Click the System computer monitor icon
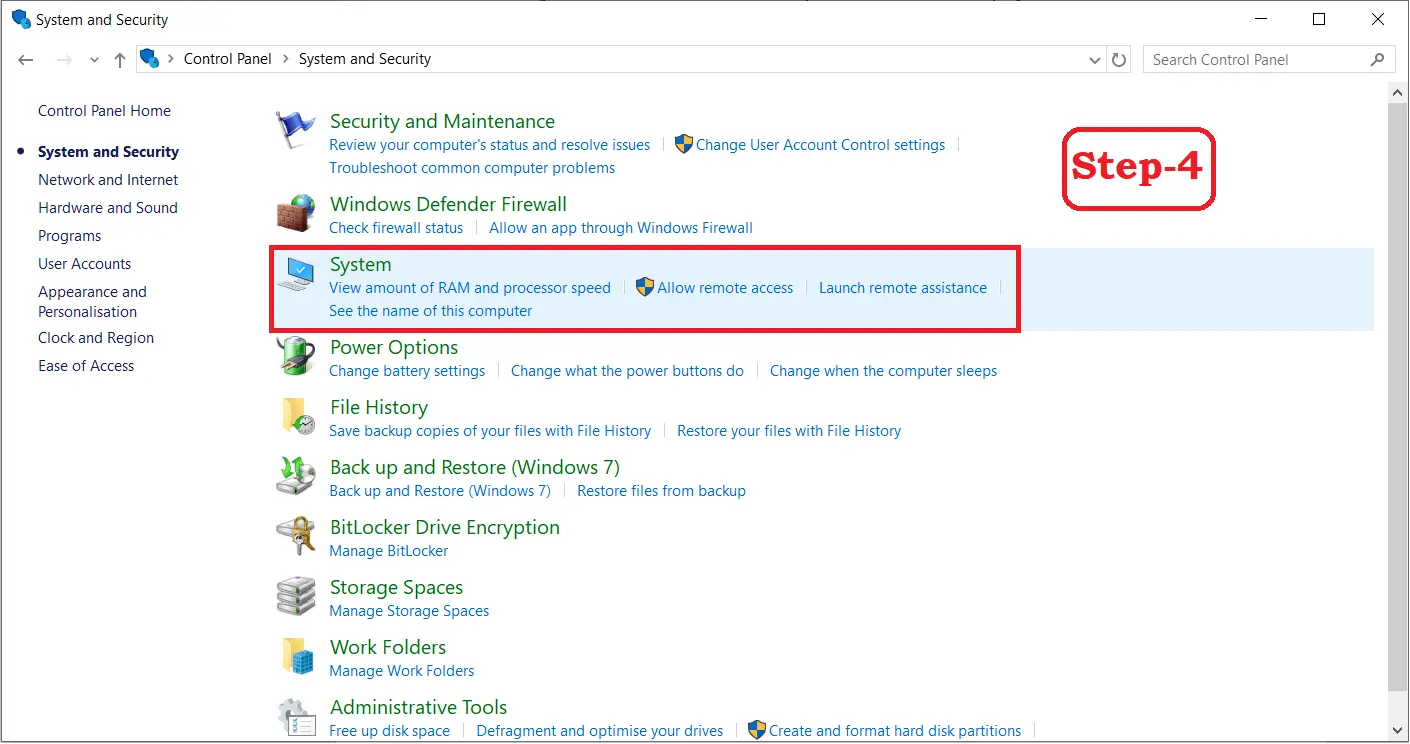 coord(296,274)
